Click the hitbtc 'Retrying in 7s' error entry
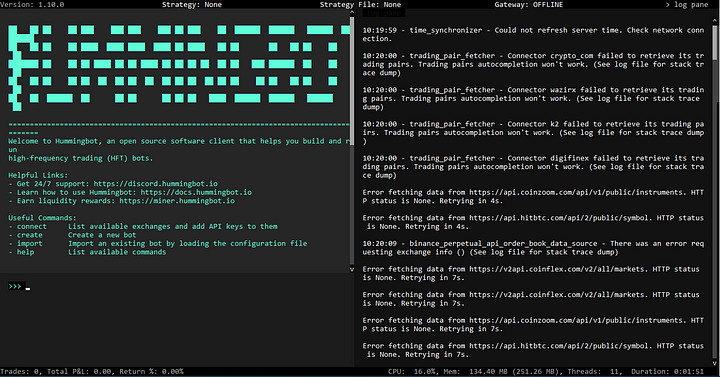720x377 pixels. pos(533,350)
